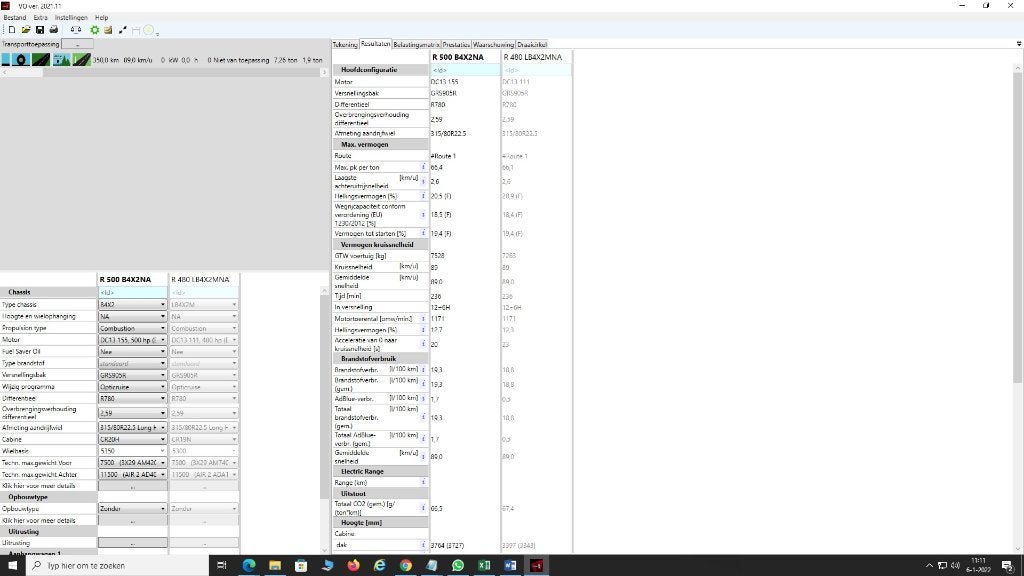Click Id field under R 500 in results
1024x576 pixels.
click(464, 70)
